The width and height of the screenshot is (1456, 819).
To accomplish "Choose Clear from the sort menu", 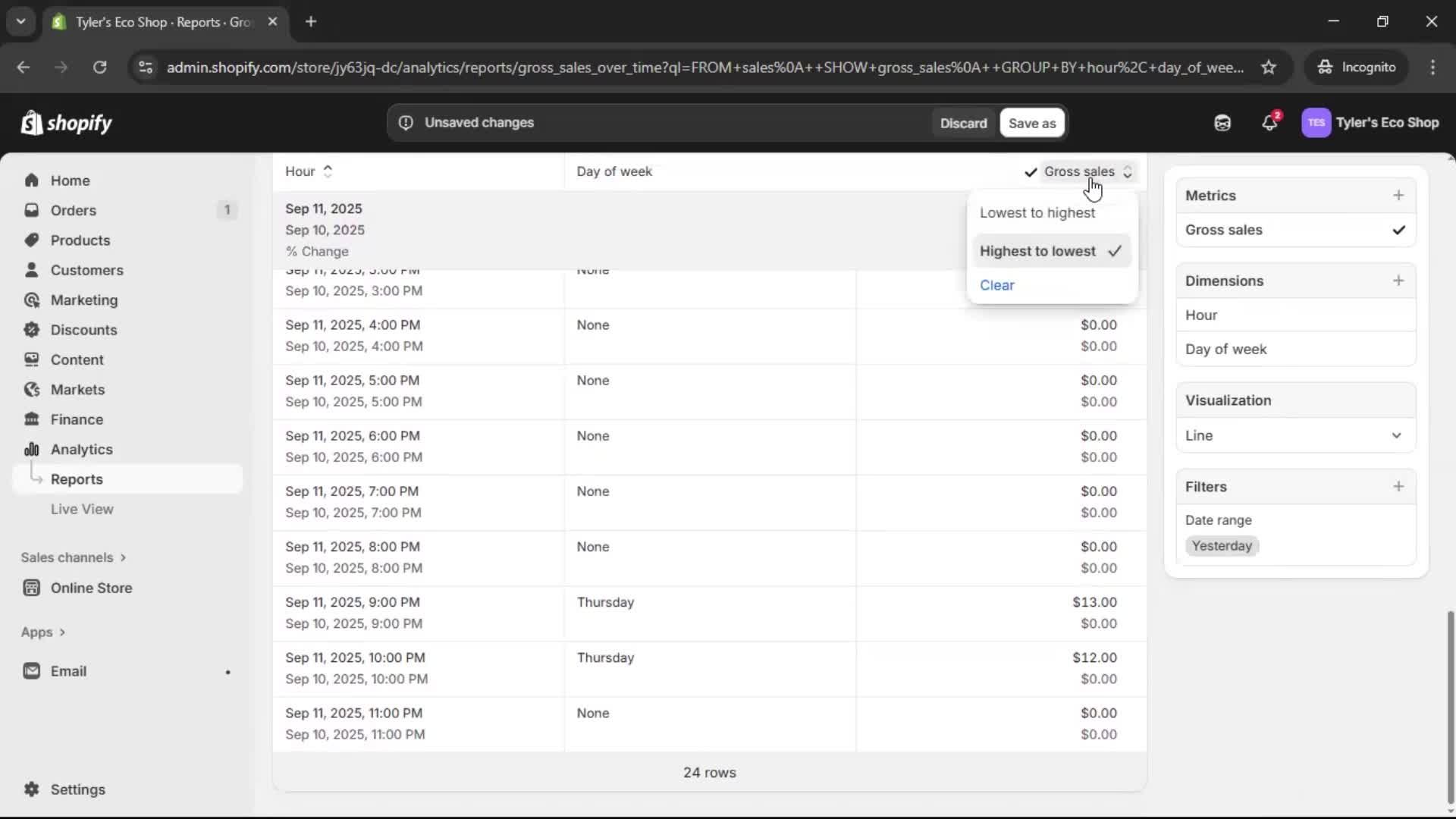I will pyautogui.click(x=997, y=284).
